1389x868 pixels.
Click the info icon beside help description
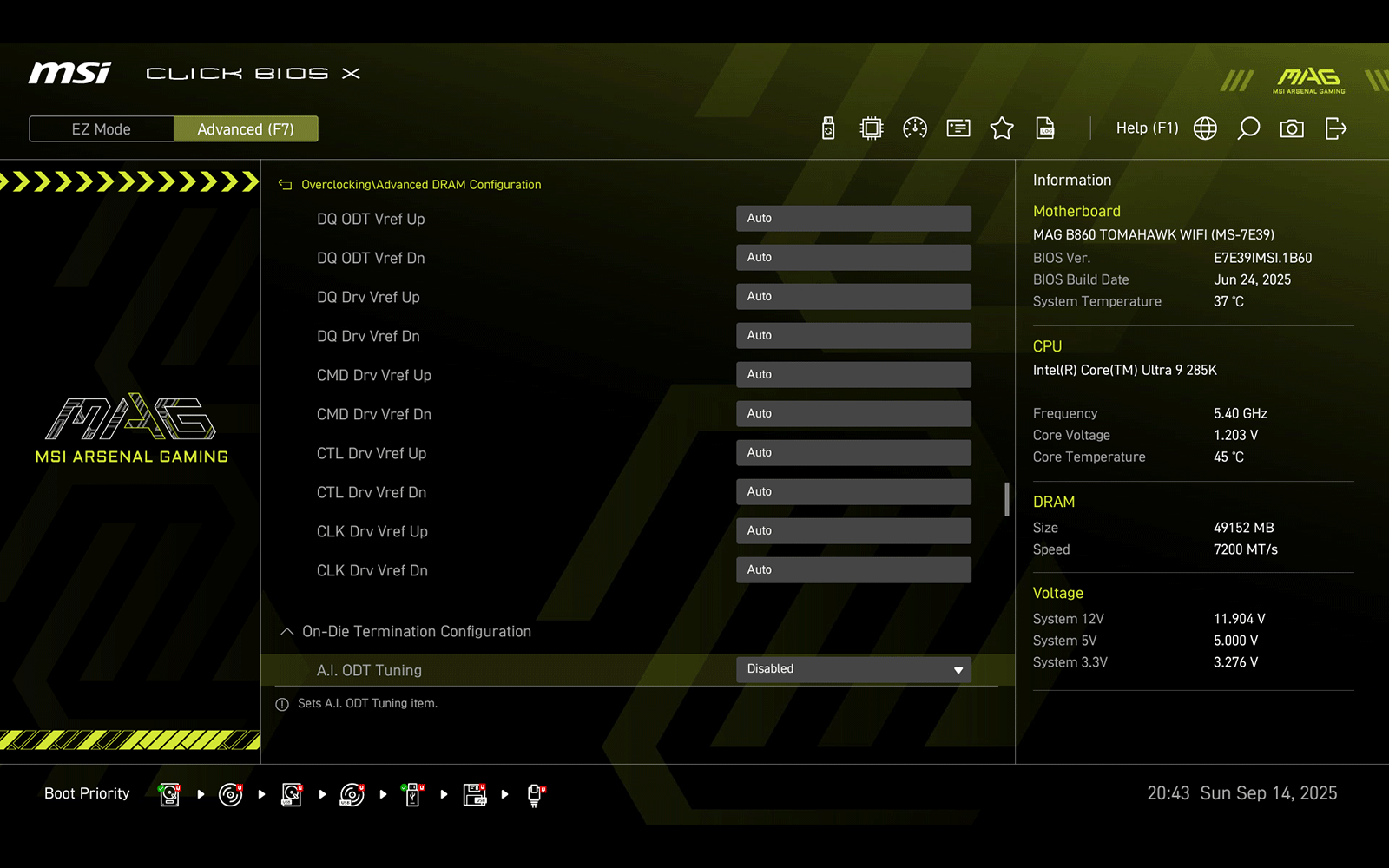[x=282, y=705]
